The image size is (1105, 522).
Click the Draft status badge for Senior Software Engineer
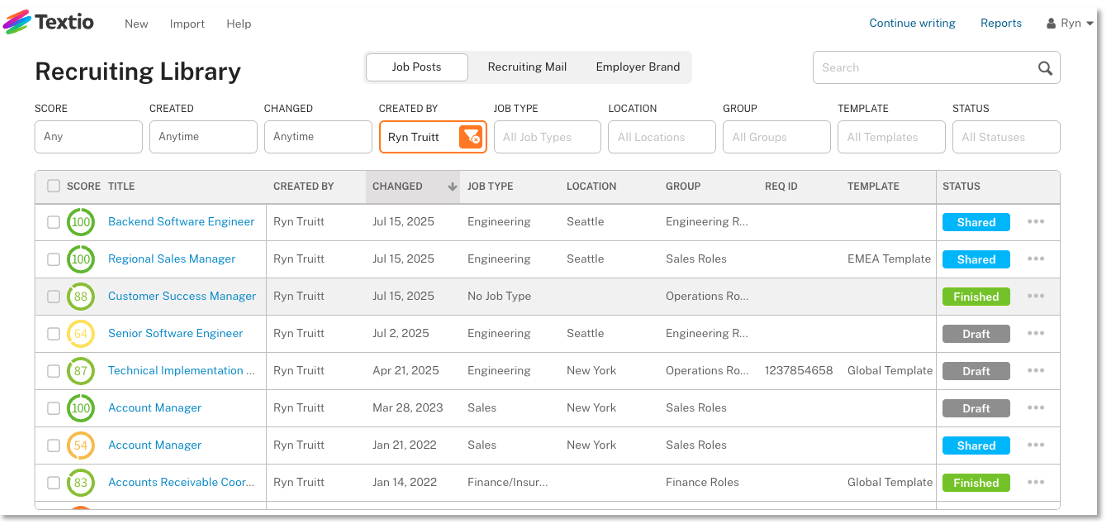(x=976, y=334)
